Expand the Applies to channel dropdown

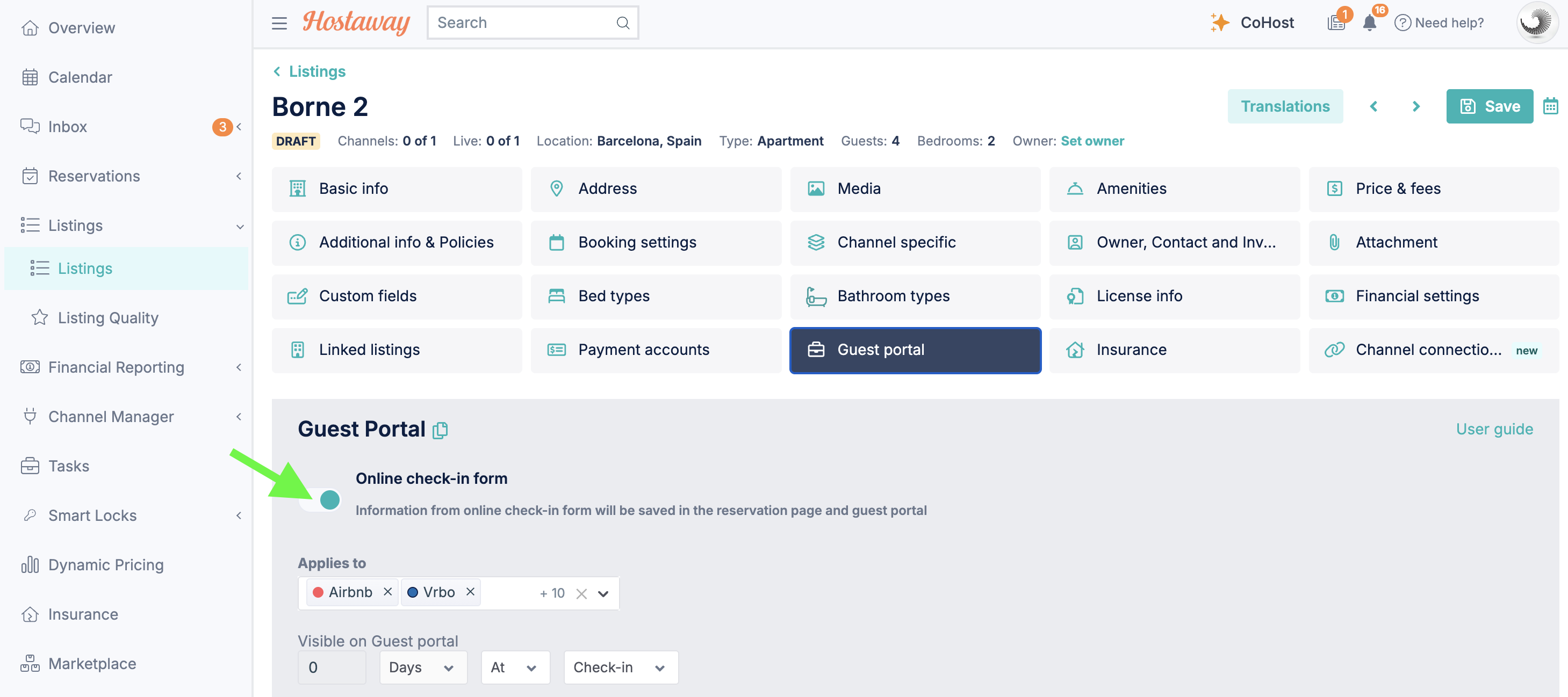tap(602, 593)
